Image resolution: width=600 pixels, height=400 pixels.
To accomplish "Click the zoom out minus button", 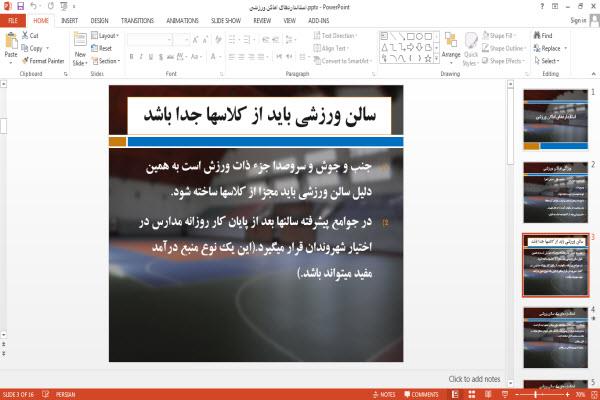I will 518,394.
